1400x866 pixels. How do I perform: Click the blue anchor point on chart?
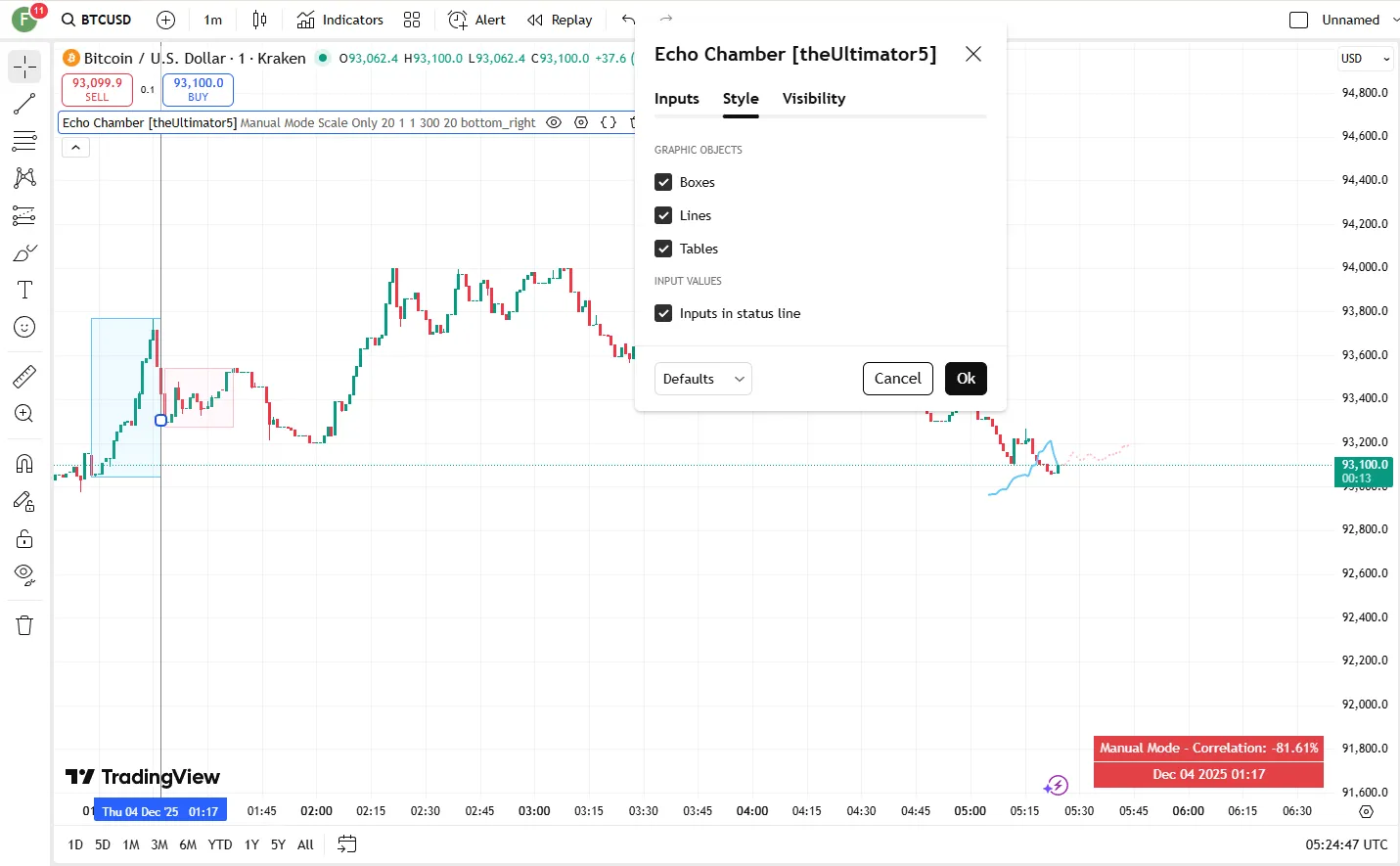pos(161,420)
